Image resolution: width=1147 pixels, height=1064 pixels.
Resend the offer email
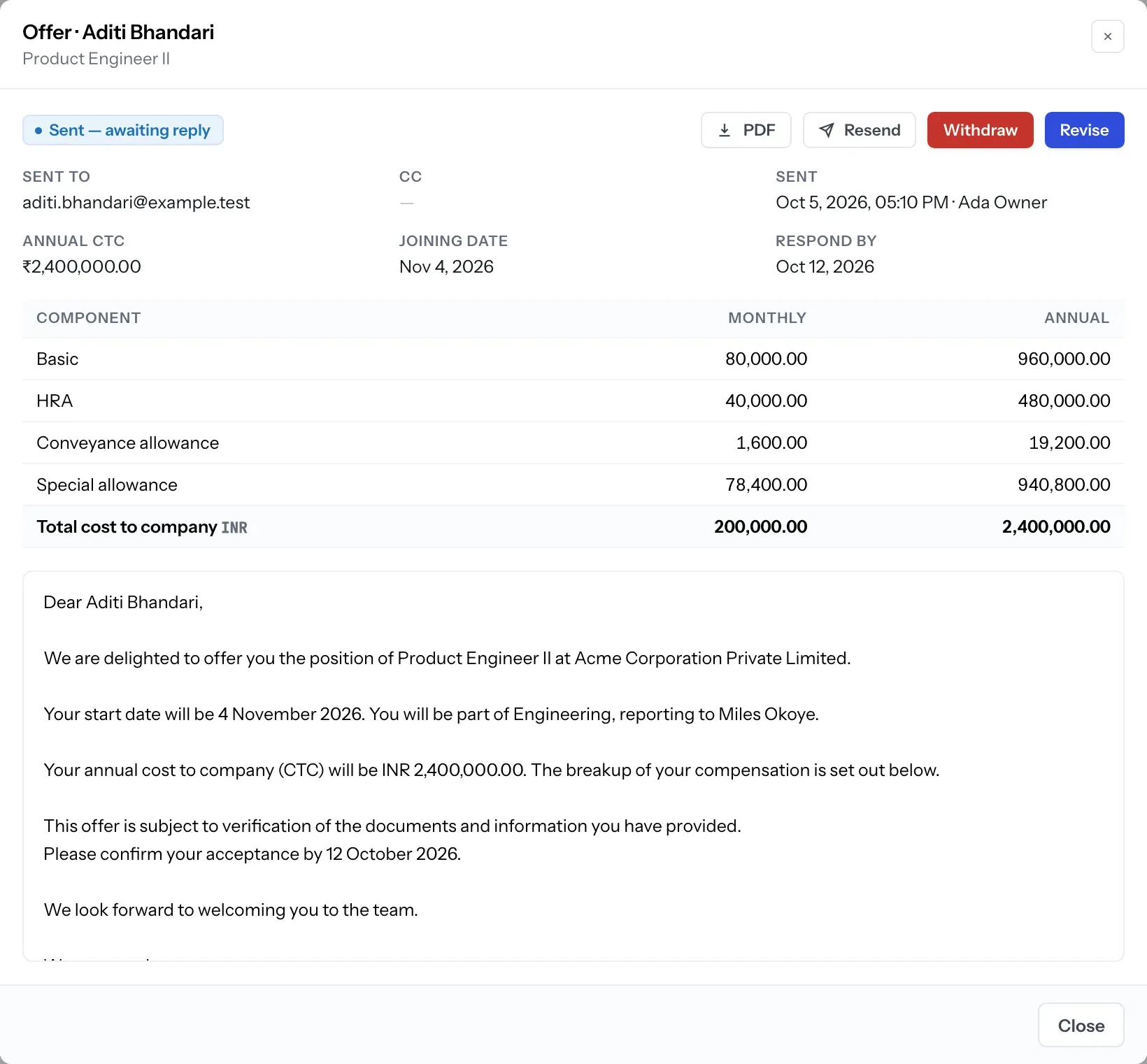[x=860, y=130]
